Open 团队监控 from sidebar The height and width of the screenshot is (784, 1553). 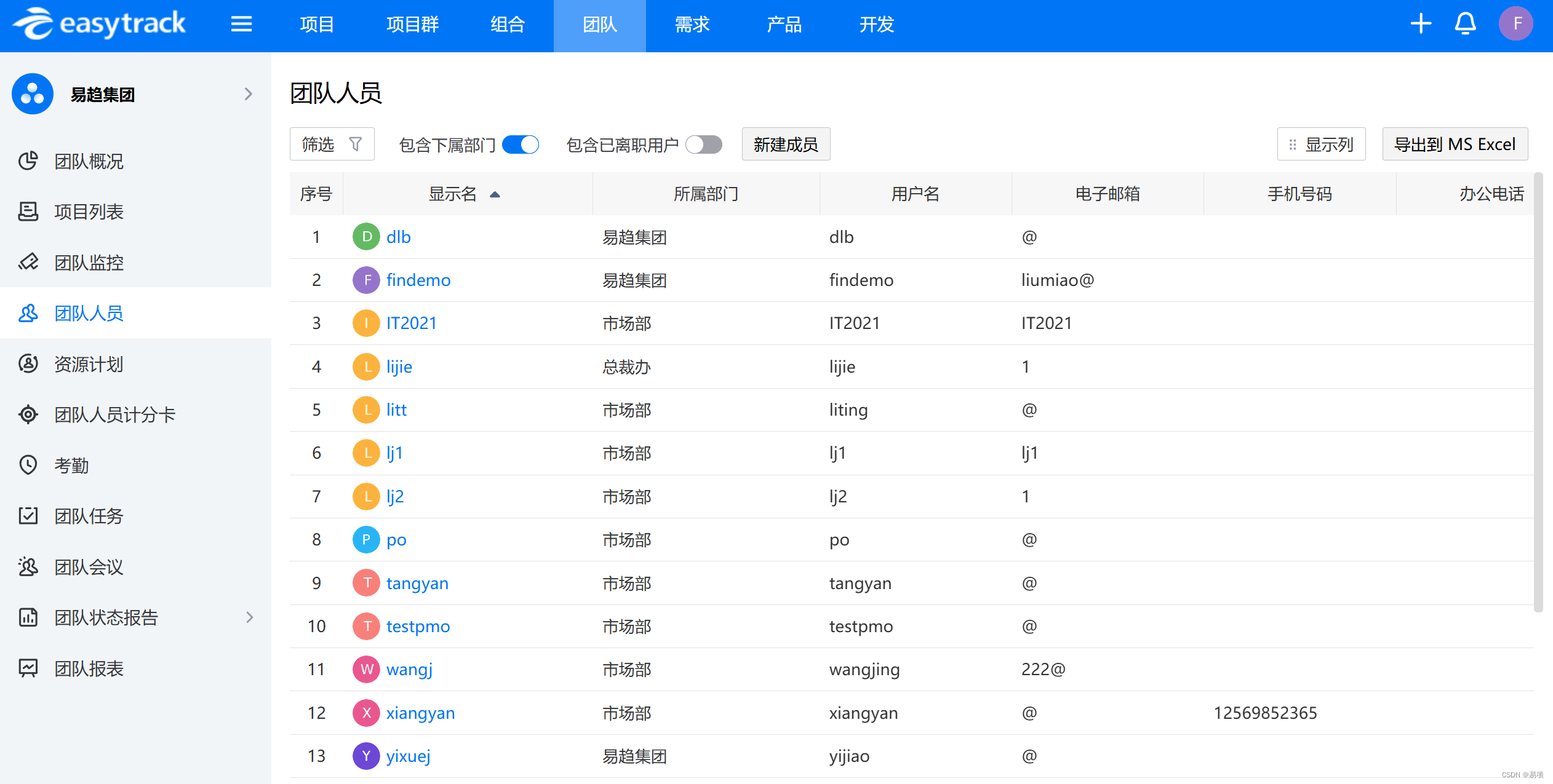coord(135,263)
